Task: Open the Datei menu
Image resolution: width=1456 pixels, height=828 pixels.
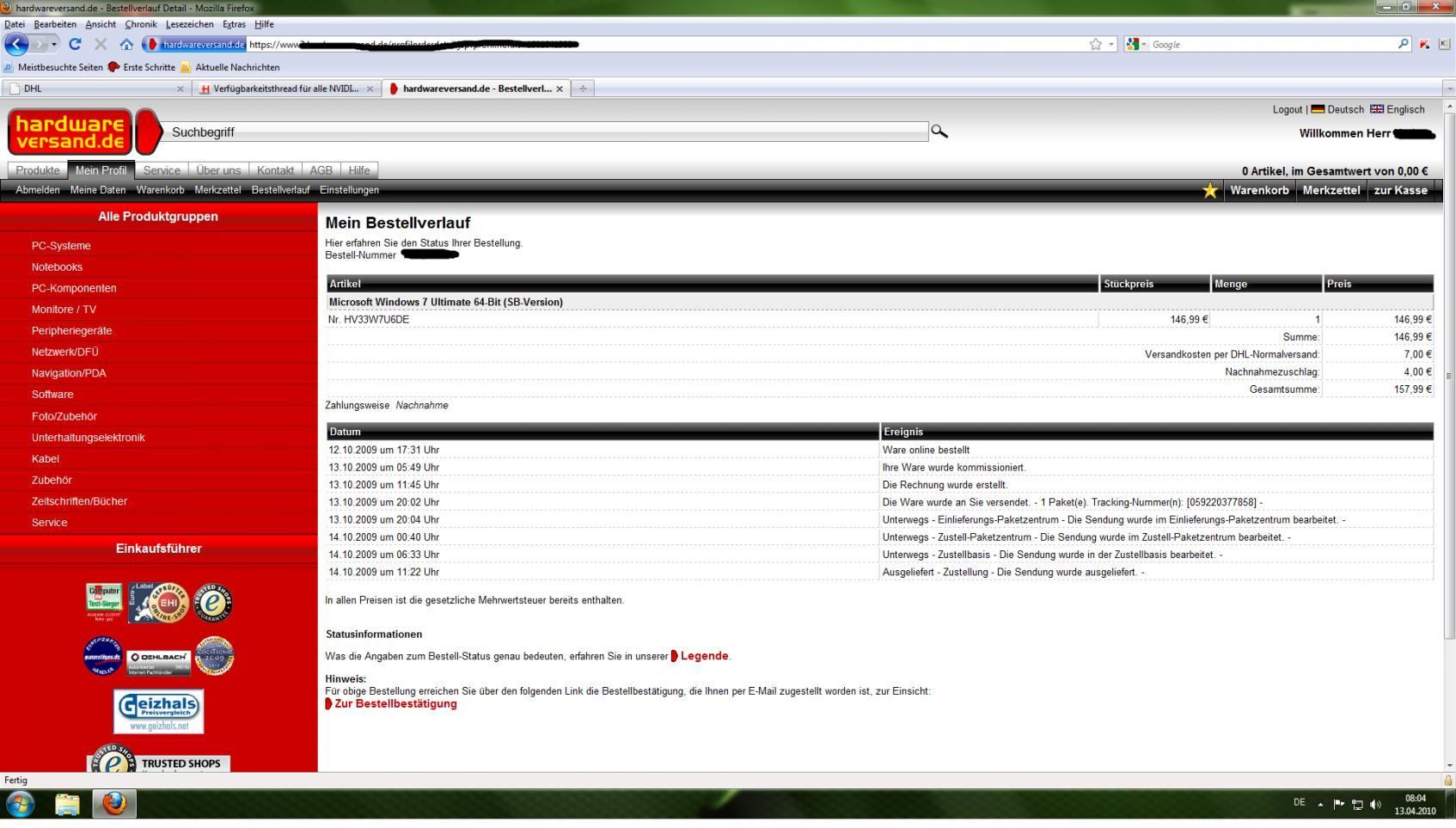Action: (x=15, y=24)
